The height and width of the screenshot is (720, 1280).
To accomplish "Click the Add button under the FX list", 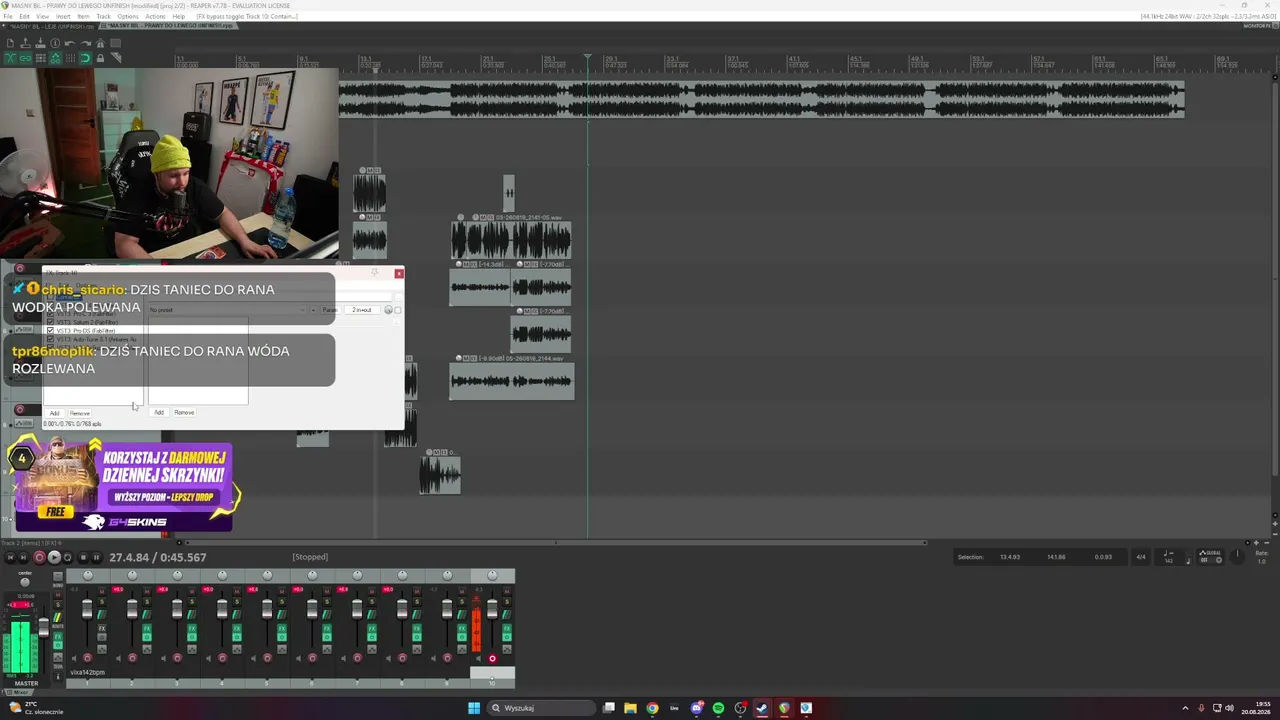I will click(x=55, y=413).
